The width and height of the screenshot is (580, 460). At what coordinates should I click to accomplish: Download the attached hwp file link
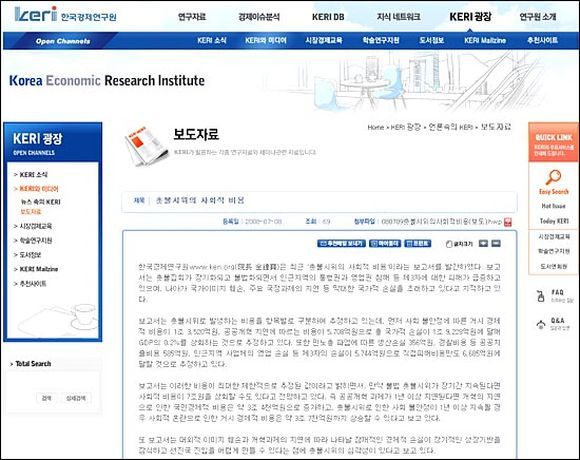[x=441, y=221]
